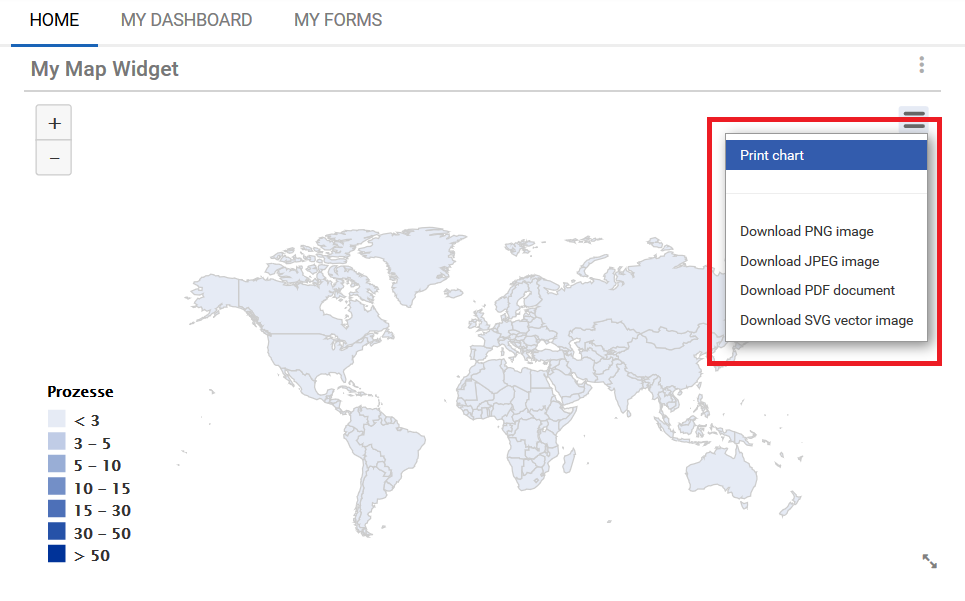Choose Download PNG image

[806, 231]
